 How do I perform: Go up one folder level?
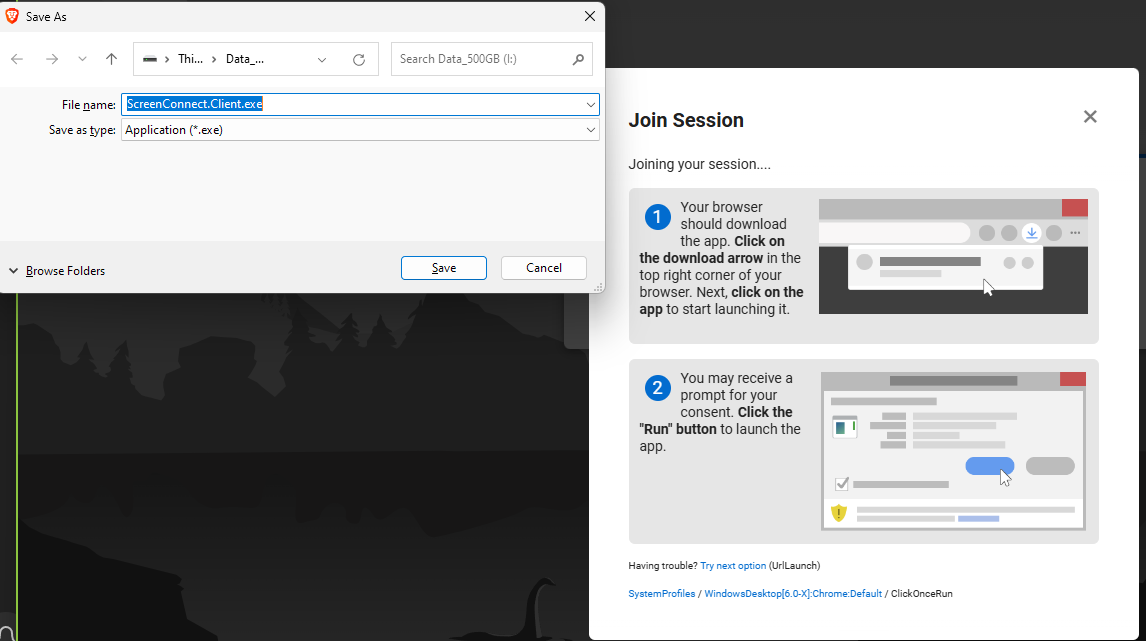point(111,59)
